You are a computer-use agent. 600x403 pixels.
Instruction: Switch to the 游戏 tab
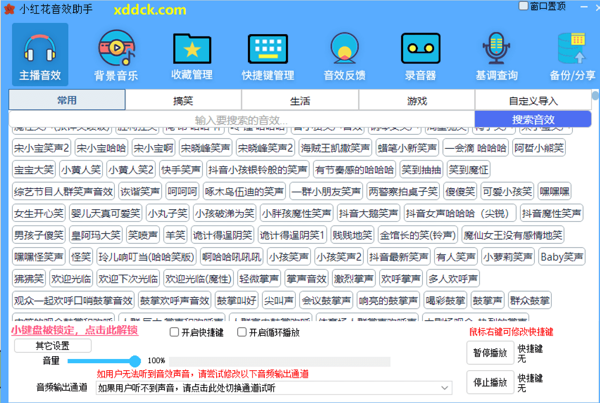click(x=416, y=101)
